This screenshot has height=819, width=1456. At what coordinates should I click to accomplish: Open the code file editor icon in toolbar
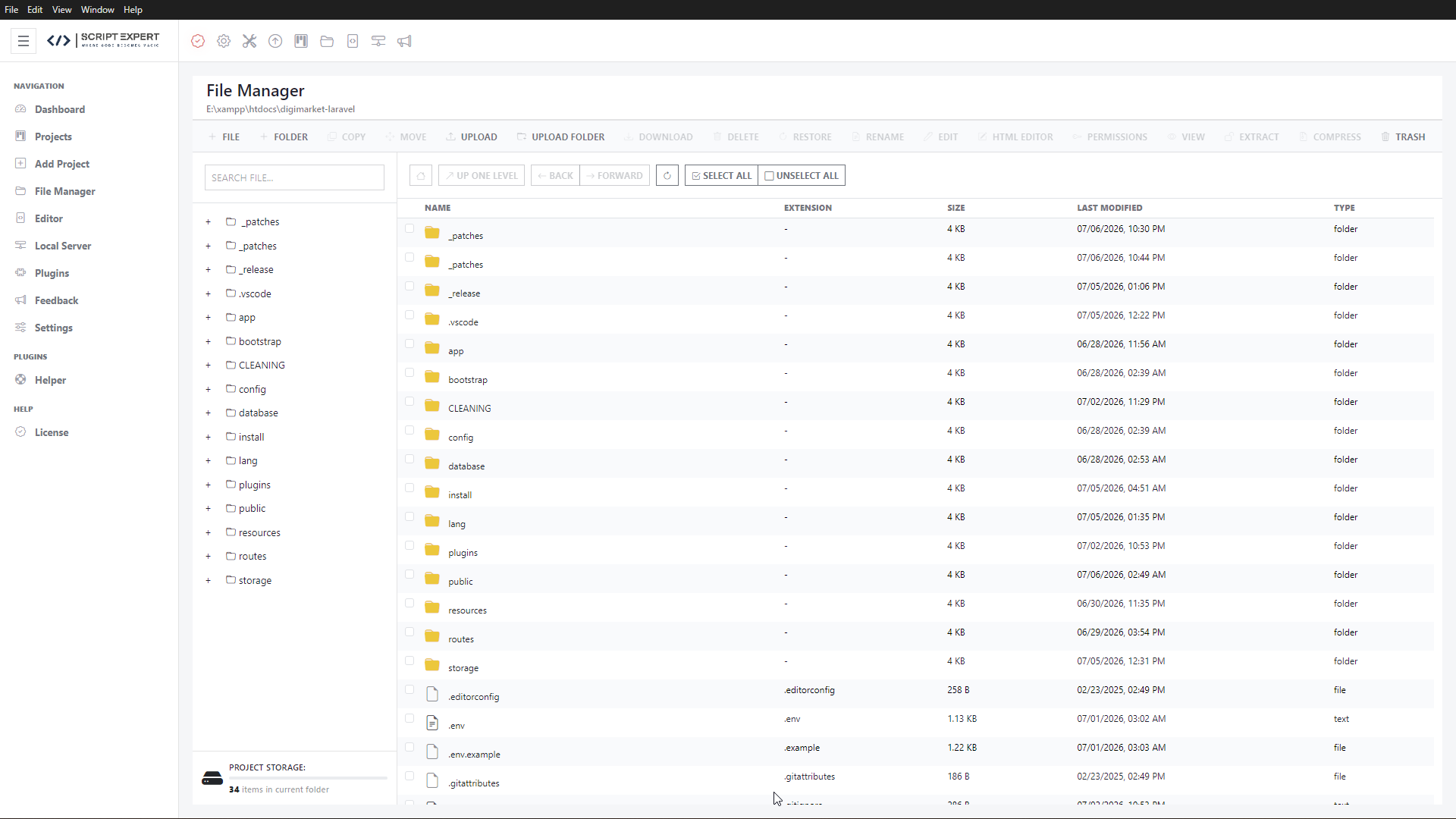pos(353,41)
